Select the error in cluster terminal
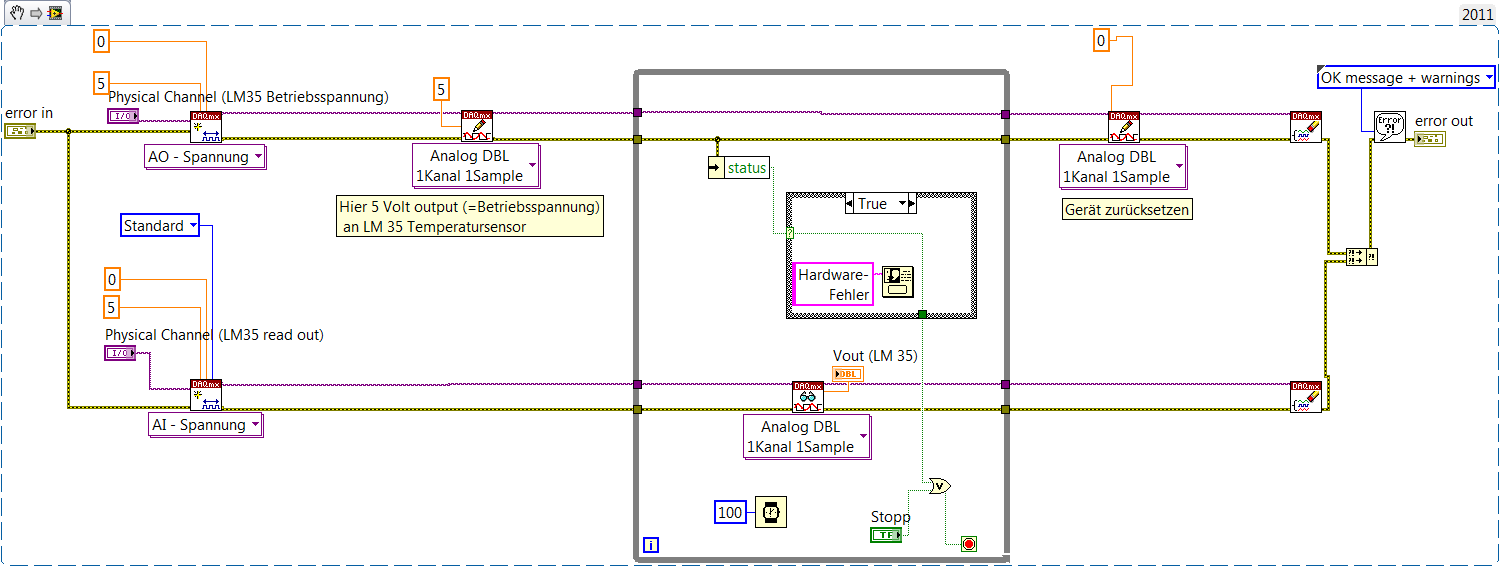 pos(20,131)
